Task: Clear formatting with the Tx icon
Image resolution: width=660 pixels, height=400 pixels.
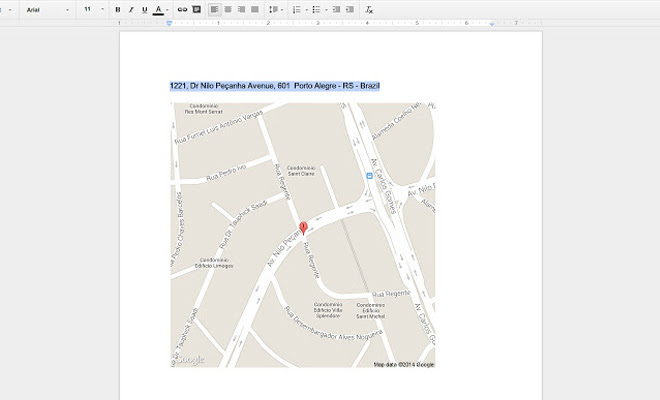Action: click(x=369, y=9)
